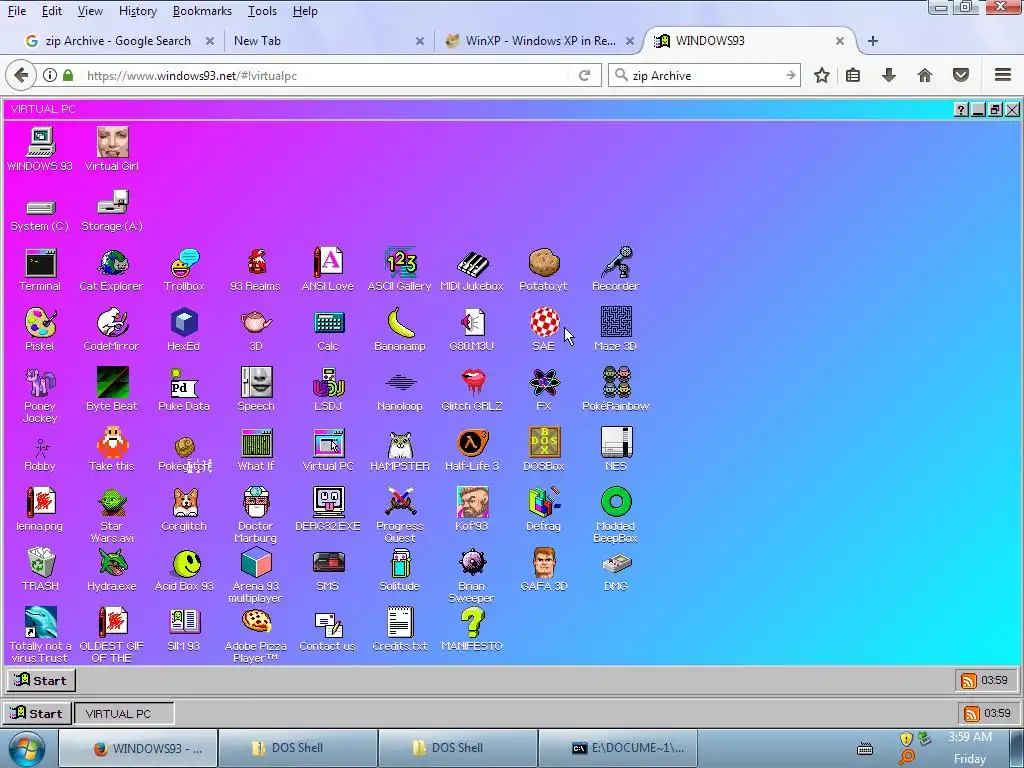
Task: Open the Trollbox chat icon
Action: [184, 269]
